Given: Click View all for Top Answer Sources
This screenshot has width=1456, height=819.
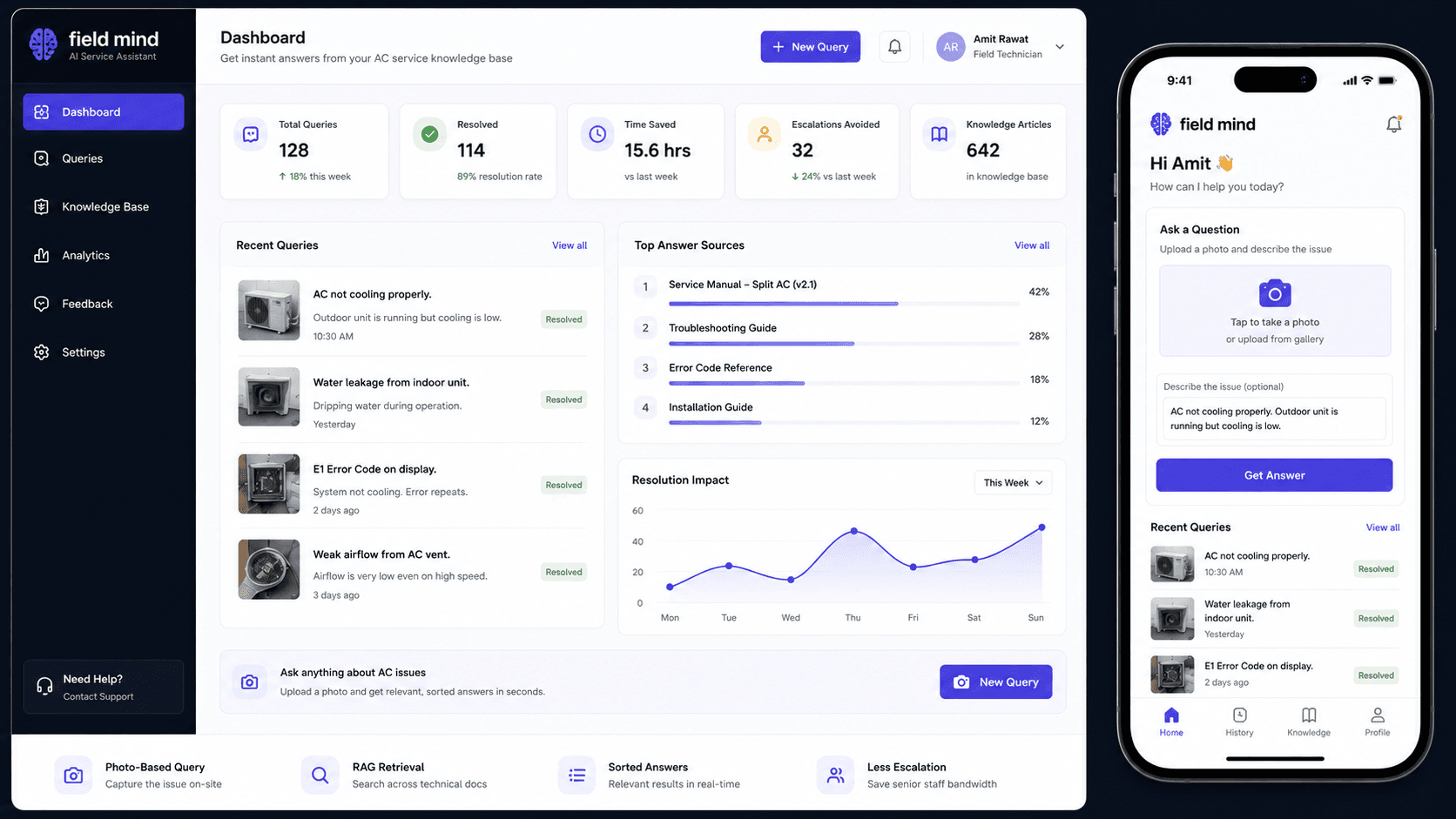Looking at the screenshot, I should click(1032, 245).
